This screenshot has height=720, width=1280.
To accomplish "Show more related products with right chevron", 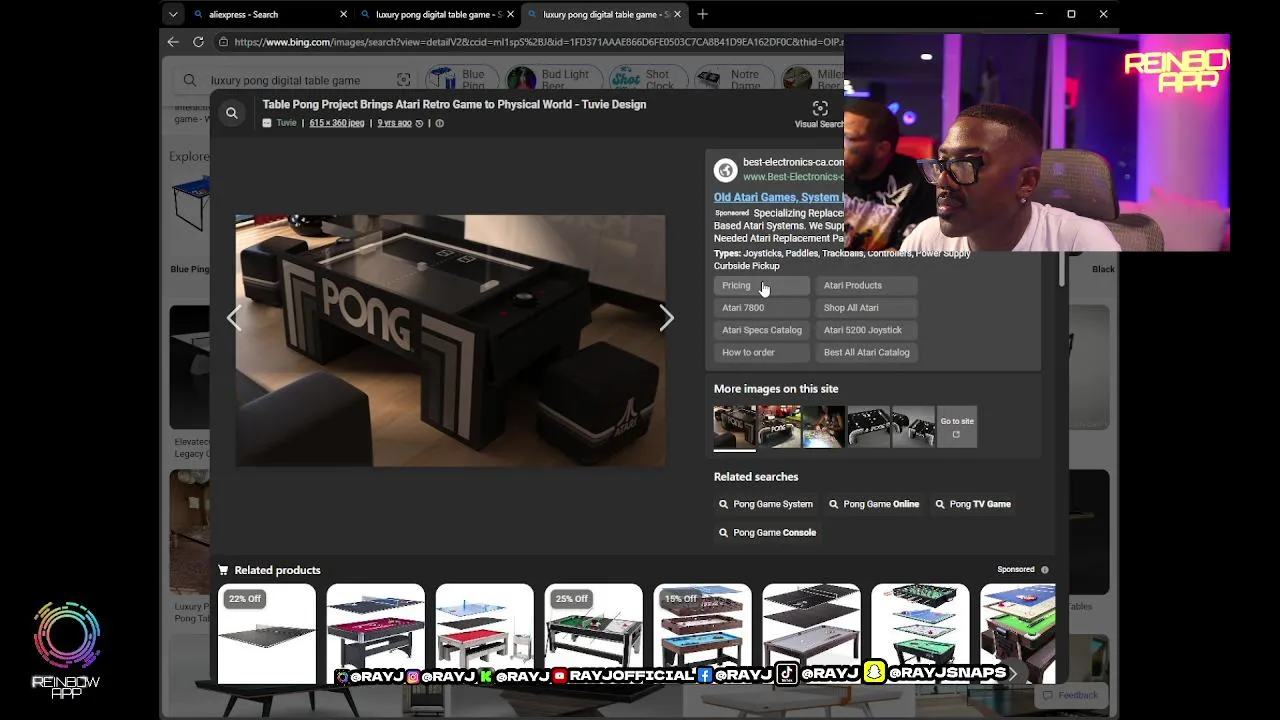I will (x=1013, y=674).
